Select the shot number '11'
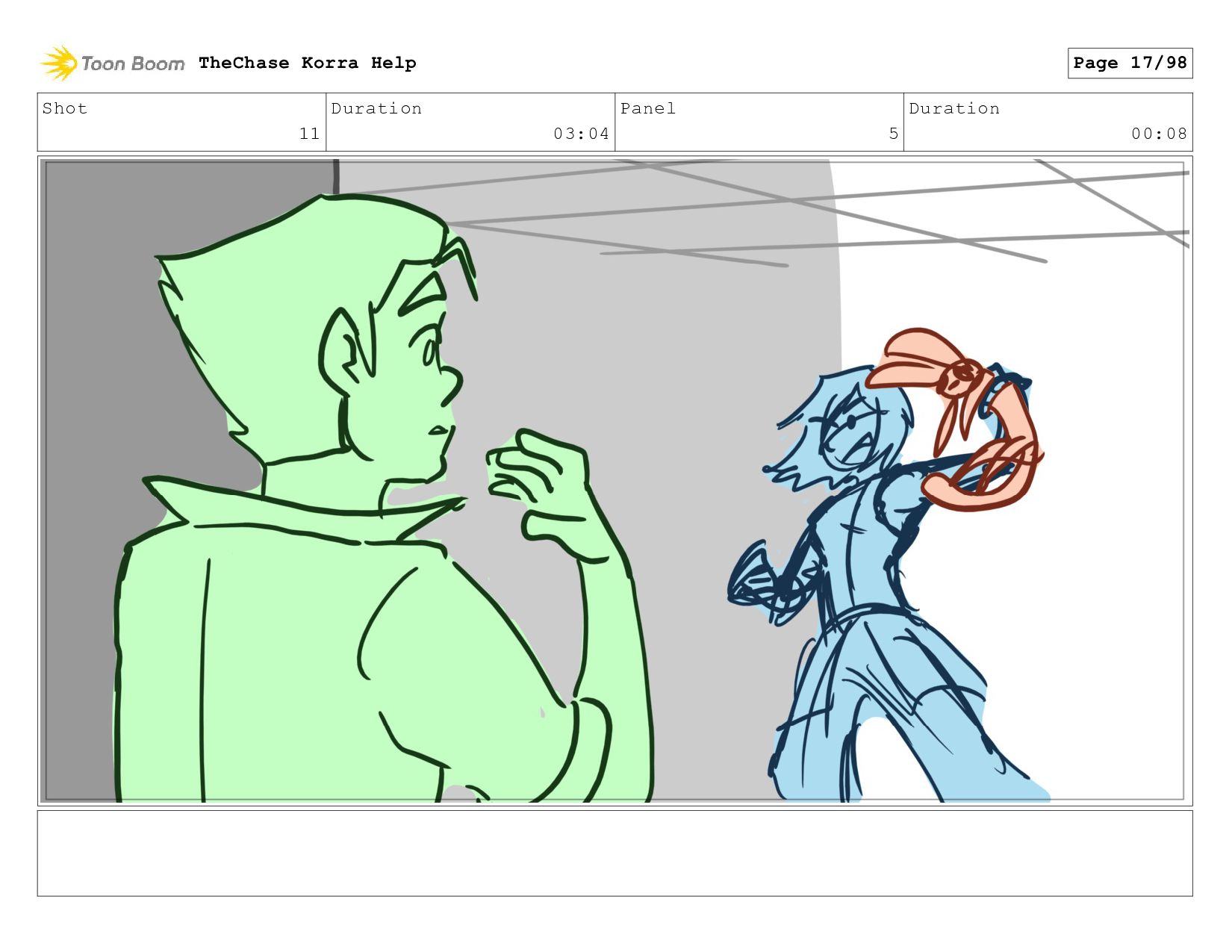 point(309,134)
